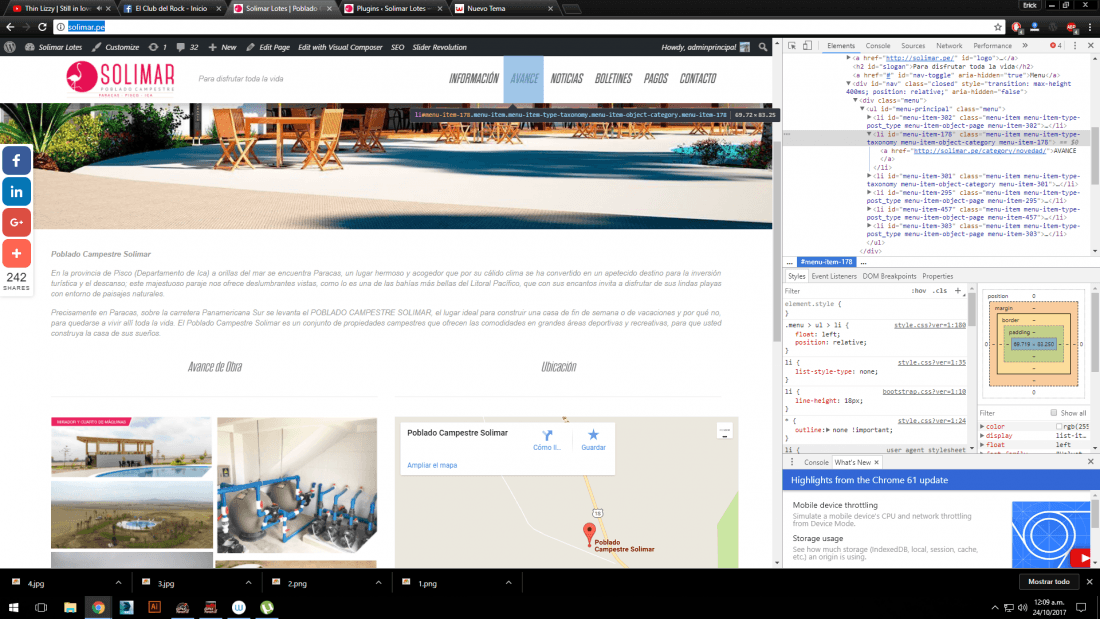Click the Adobe Illustrator taskbar icon
The width and height of the screenshot is (1100, 619).
pos(154,608)
